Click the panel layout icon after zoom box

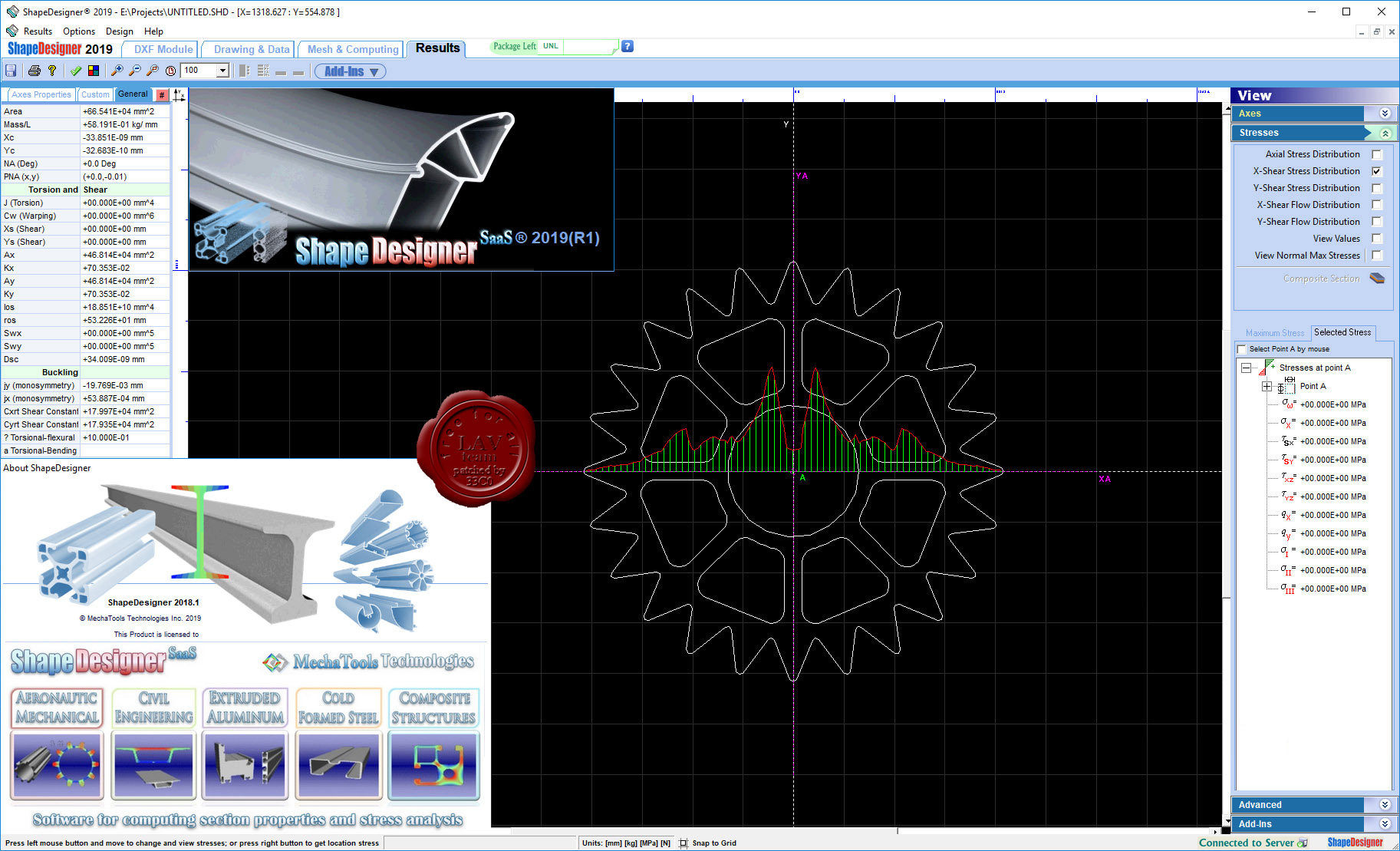pos(244,71)
